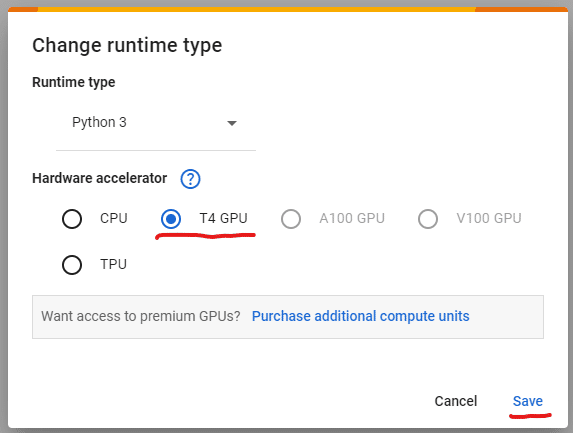Screen dimensions: 573x433
Task: Click the Runtime type heading text
Action: pos(74,82)
